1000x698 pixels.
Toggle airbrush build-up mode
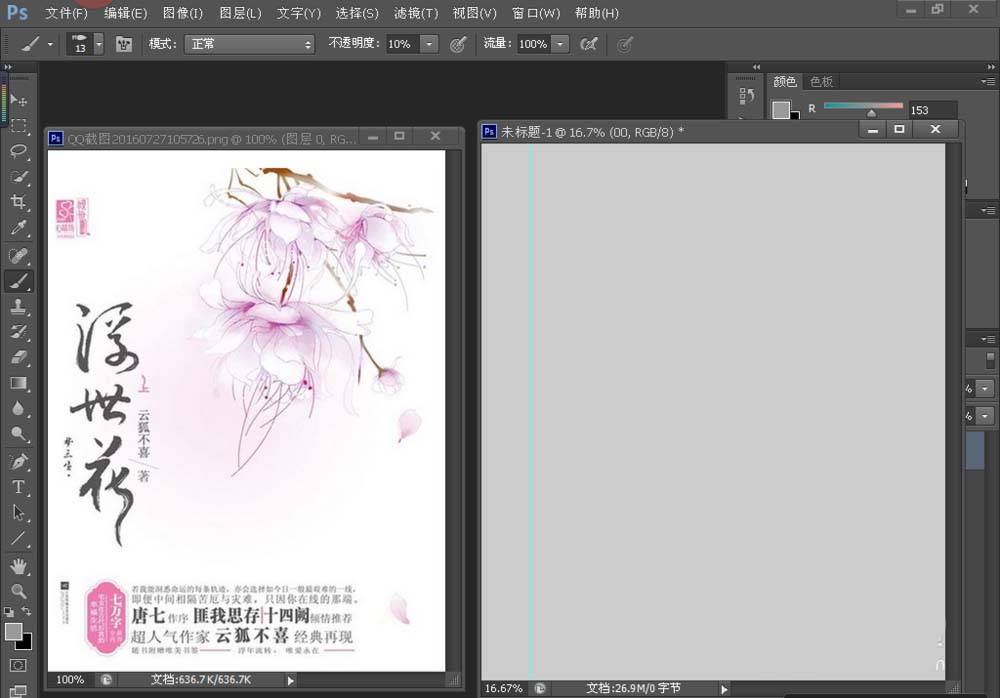coord(590,44)
